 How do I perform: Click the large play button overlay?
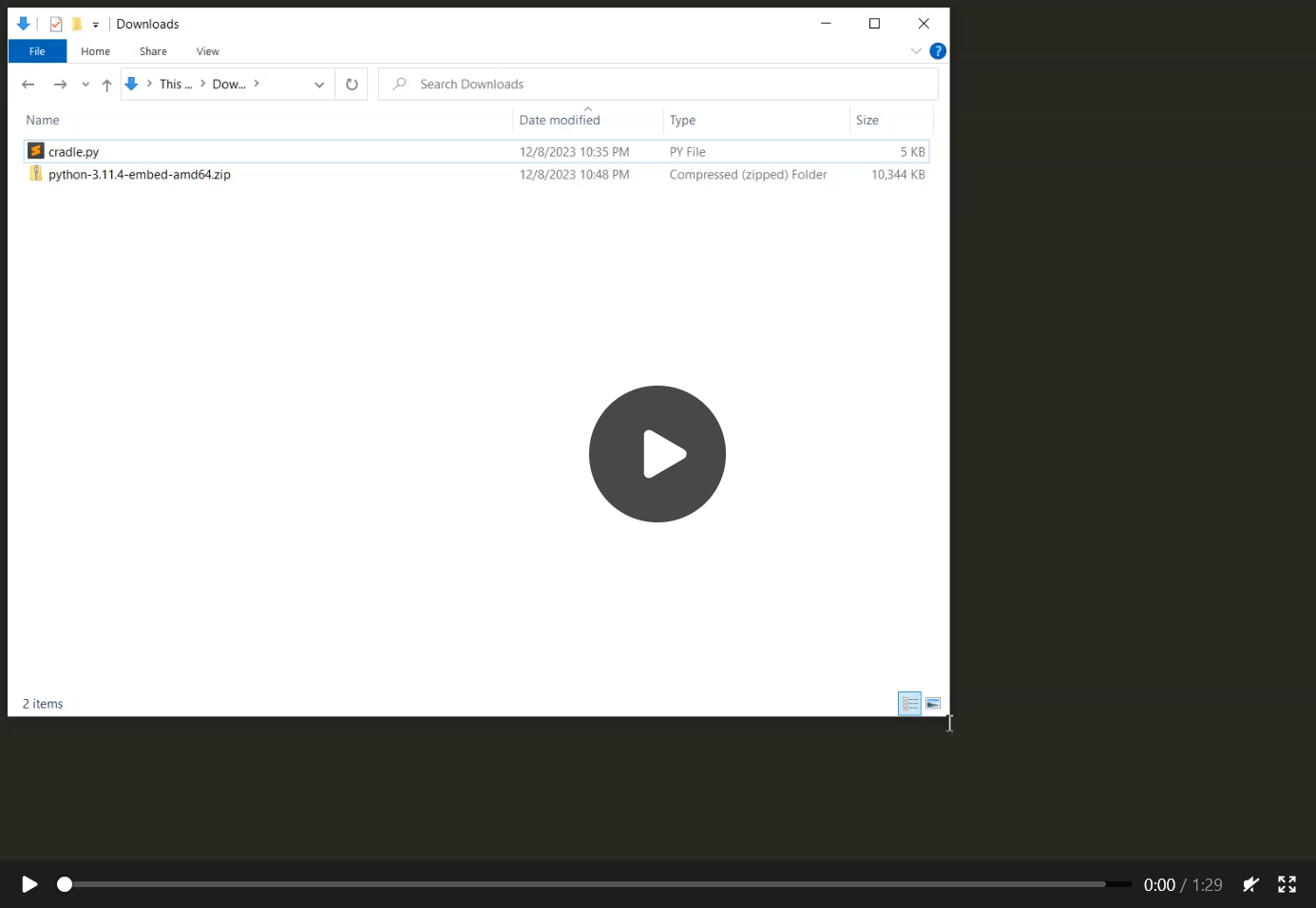tap(657, 454)
